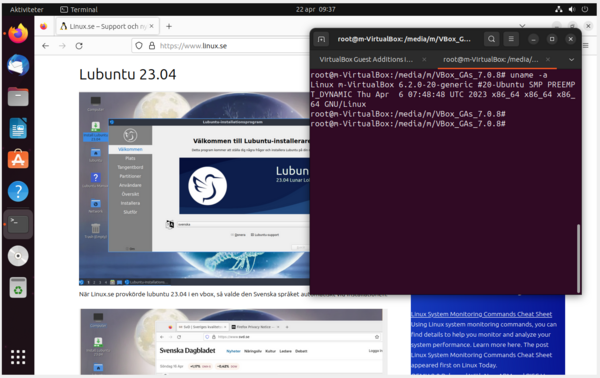Click the padlock site info icon
The height and width of the screenshot is (378, 600).
152,46
